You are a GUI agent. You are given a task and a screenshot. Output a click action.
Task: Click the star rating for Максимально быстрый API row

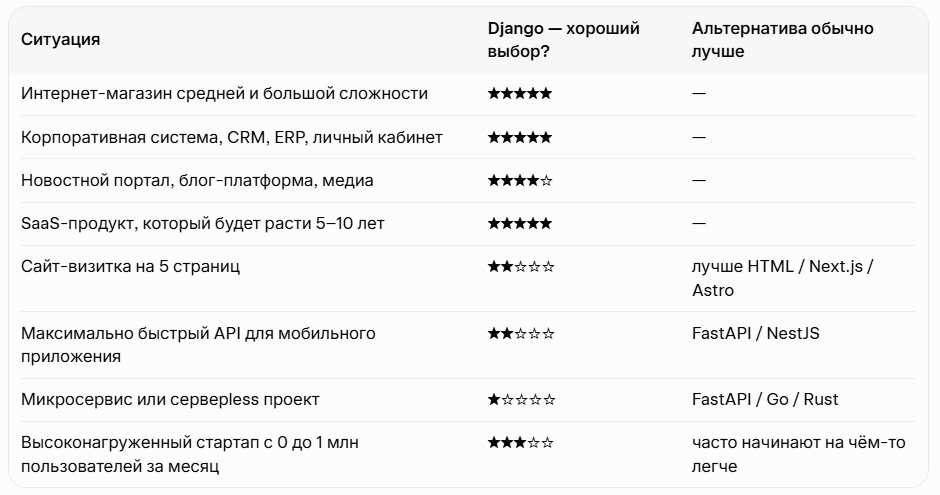[x=521, y=333]
